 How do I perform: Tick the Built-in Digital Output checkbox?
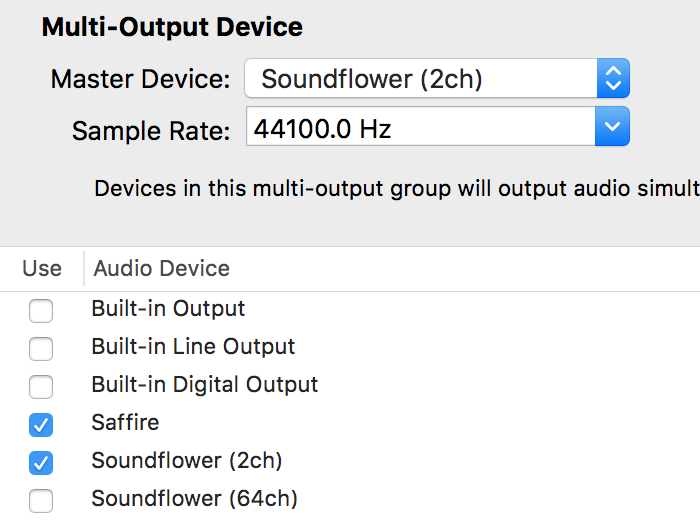point(41,387)
